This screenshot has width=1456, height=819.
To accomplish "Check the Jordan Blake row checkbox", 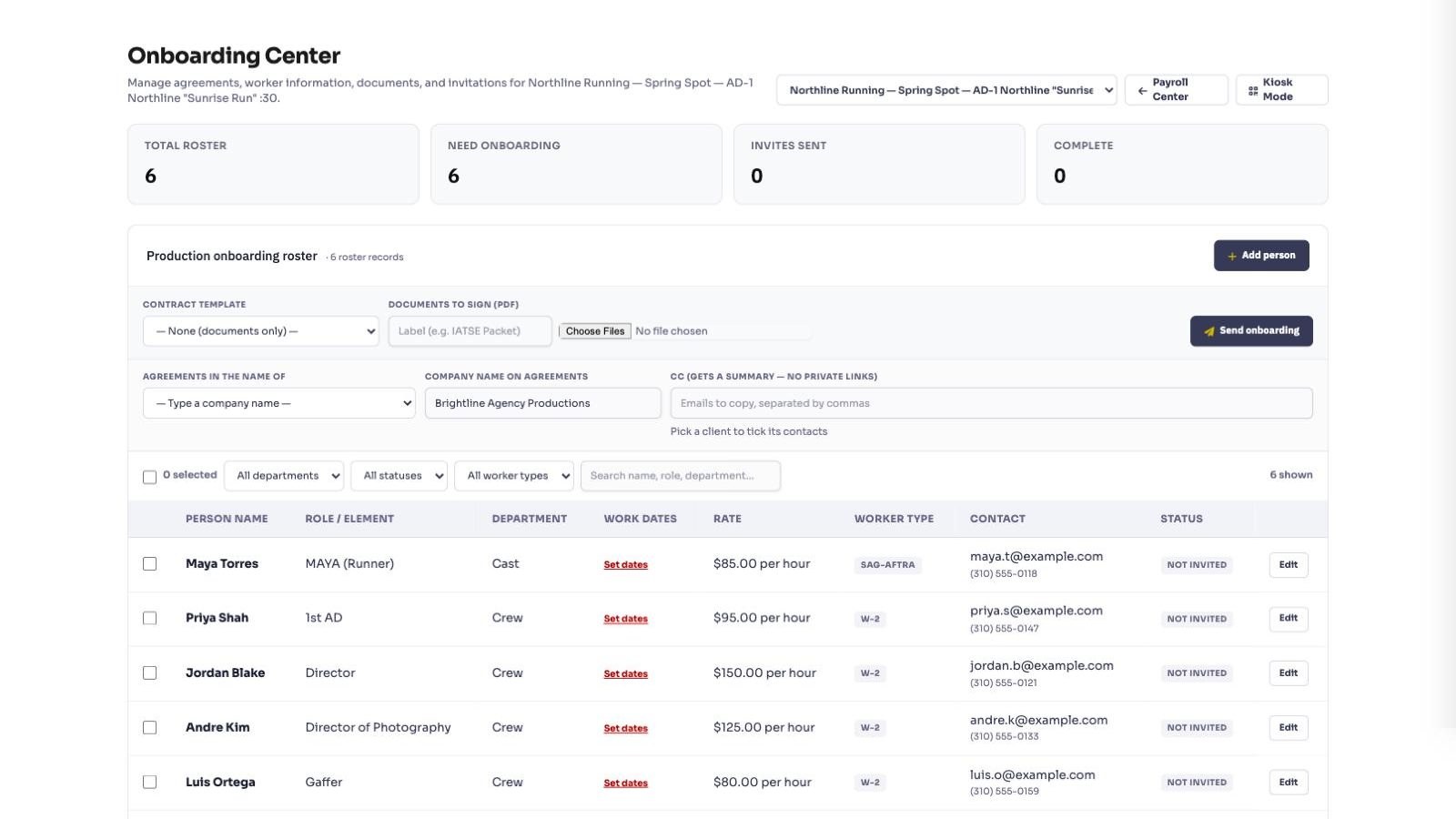I will pyautogui.click(x=150, y=673).
